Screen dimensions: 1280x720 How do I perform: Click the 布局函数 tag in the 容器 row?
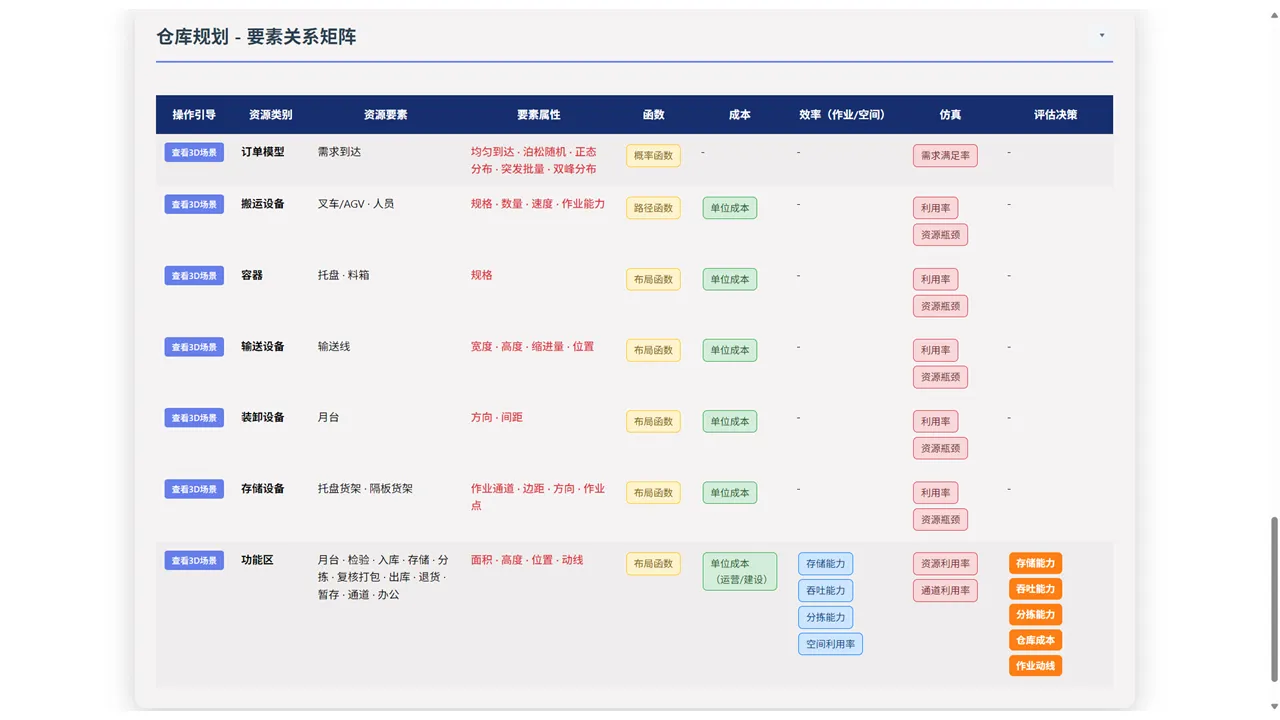pyautogui.click(x=653, y=279)
